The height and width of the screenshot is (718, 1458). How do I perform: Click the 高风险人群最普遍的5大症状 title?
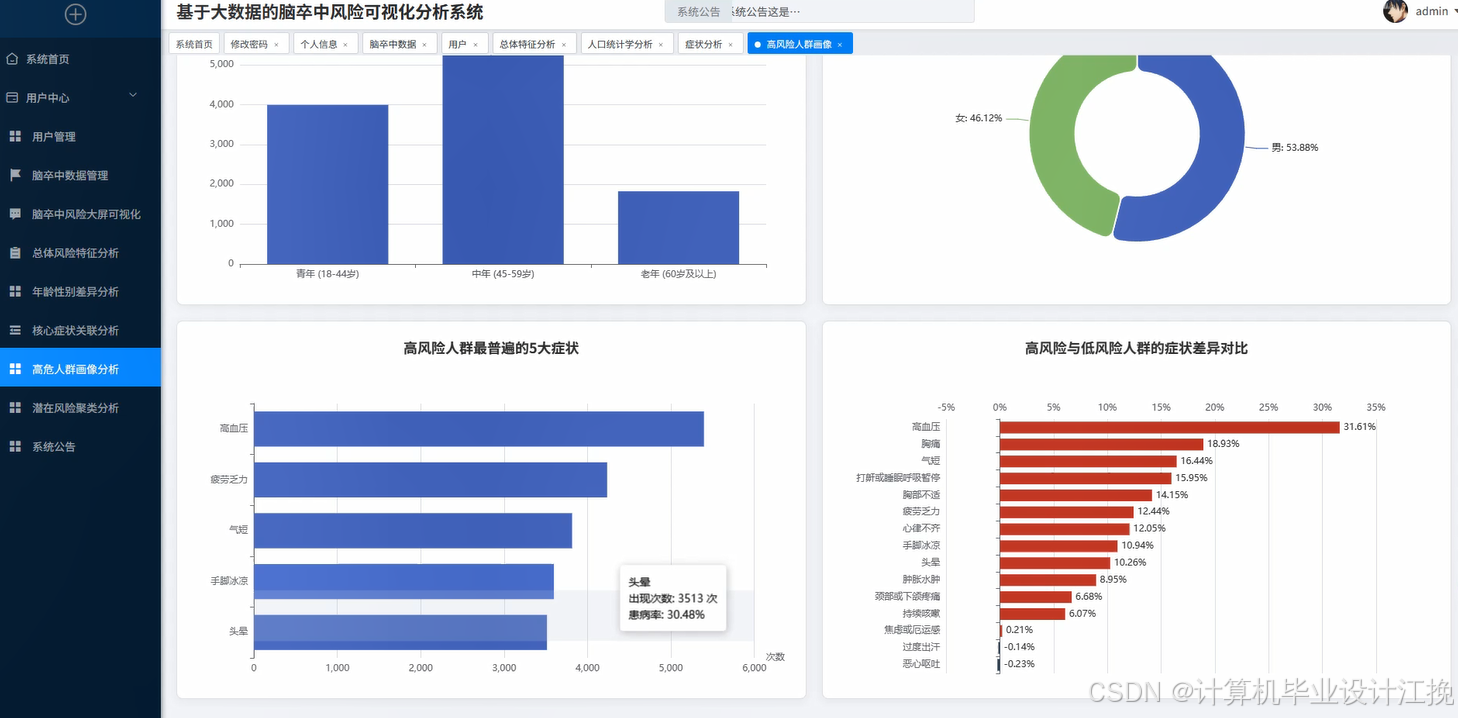[x=491, y=349]
